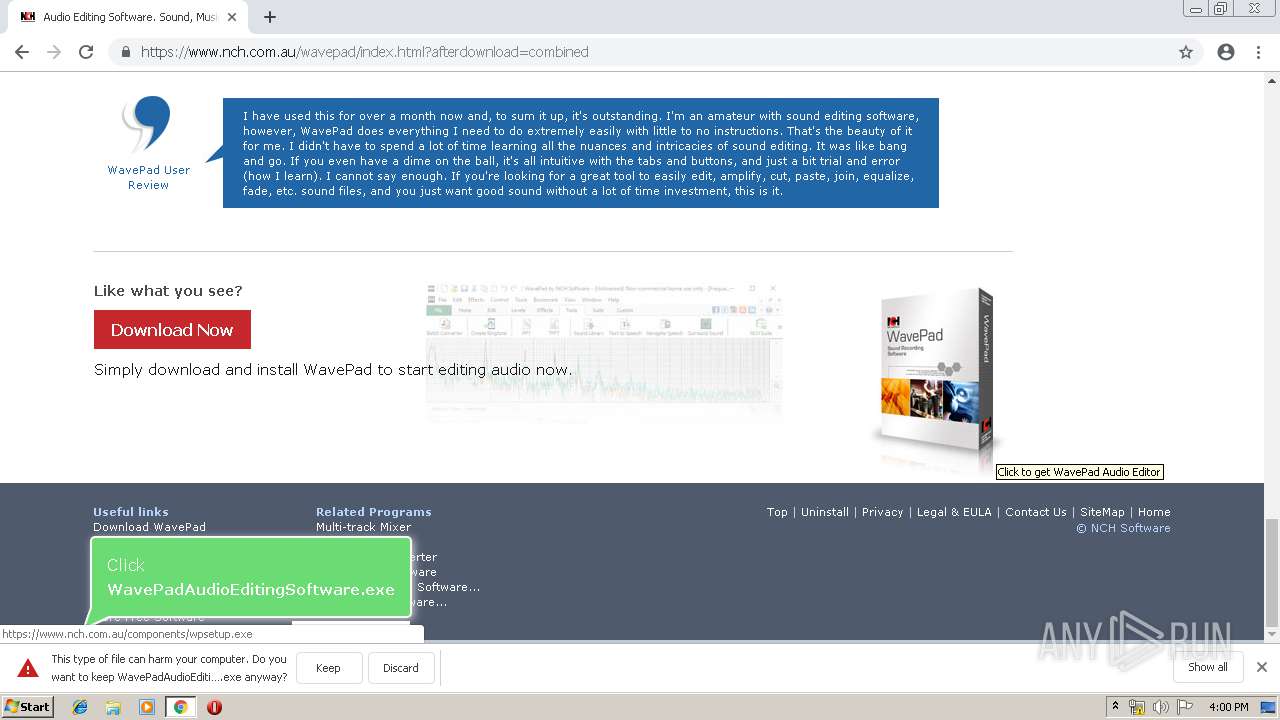Go forward to next page
Viewport: 1280px width, 720px height.
click(54, 52)
